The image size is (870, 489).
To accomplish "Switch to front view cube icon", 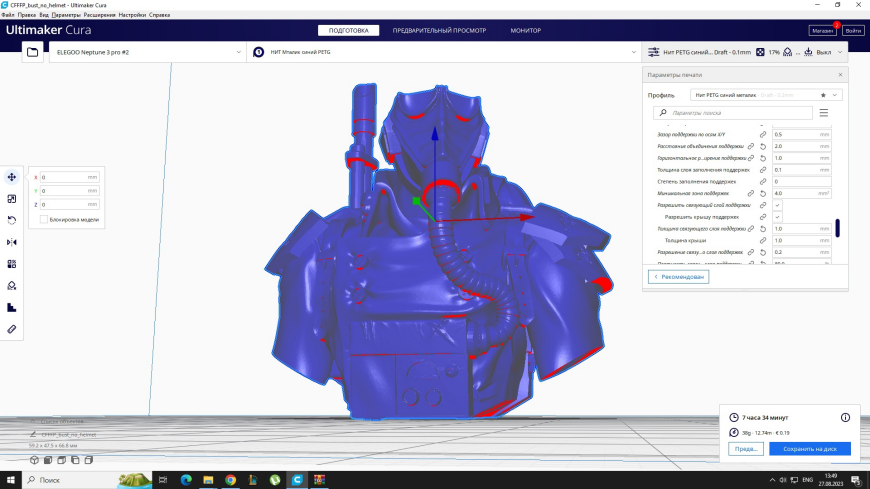I will pyautogui.click(x=48, y=460).
